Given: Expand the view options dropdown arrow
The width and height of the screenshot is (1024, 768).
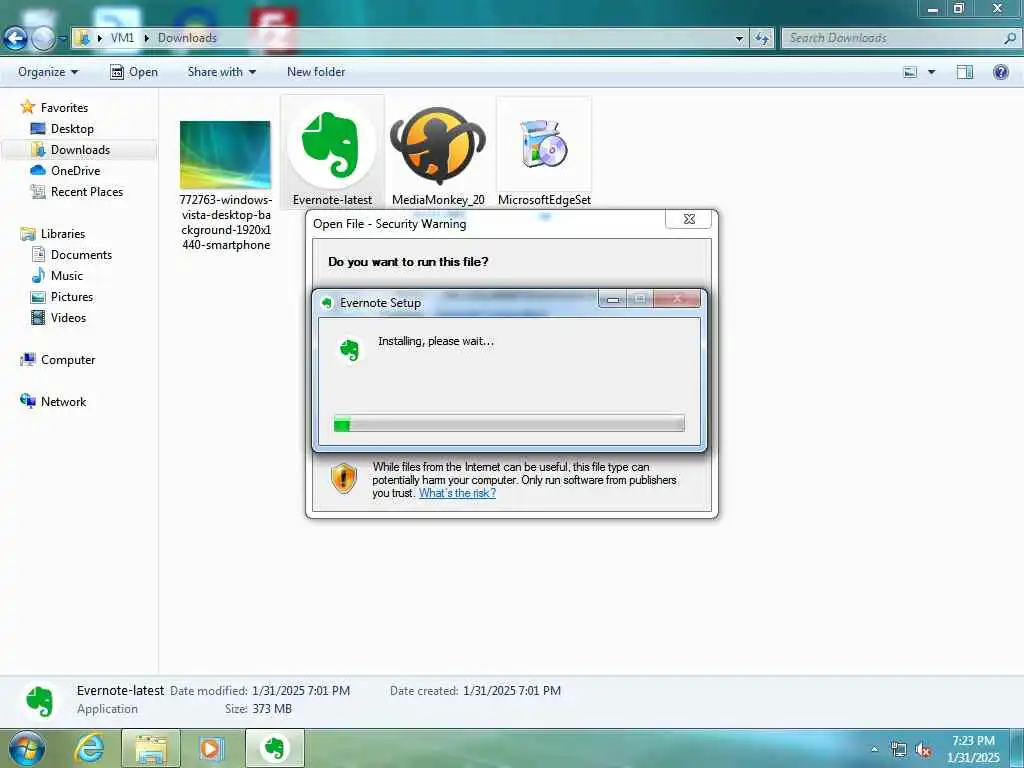Looking at the screenshot, I should click(x=931, y=72).
